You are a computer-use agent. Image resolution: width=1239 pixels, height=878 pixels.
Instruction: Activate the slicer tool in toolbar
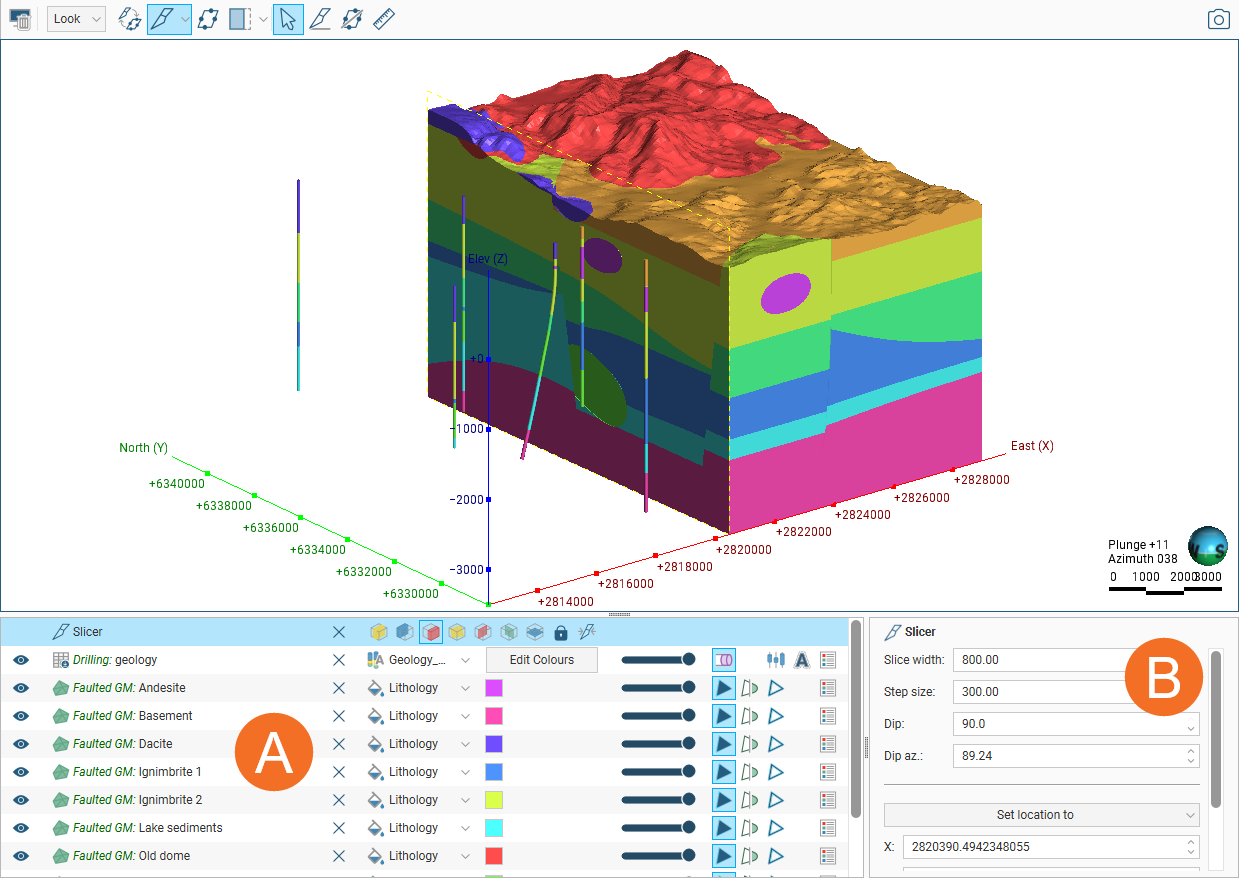click(x=162, y=19)
